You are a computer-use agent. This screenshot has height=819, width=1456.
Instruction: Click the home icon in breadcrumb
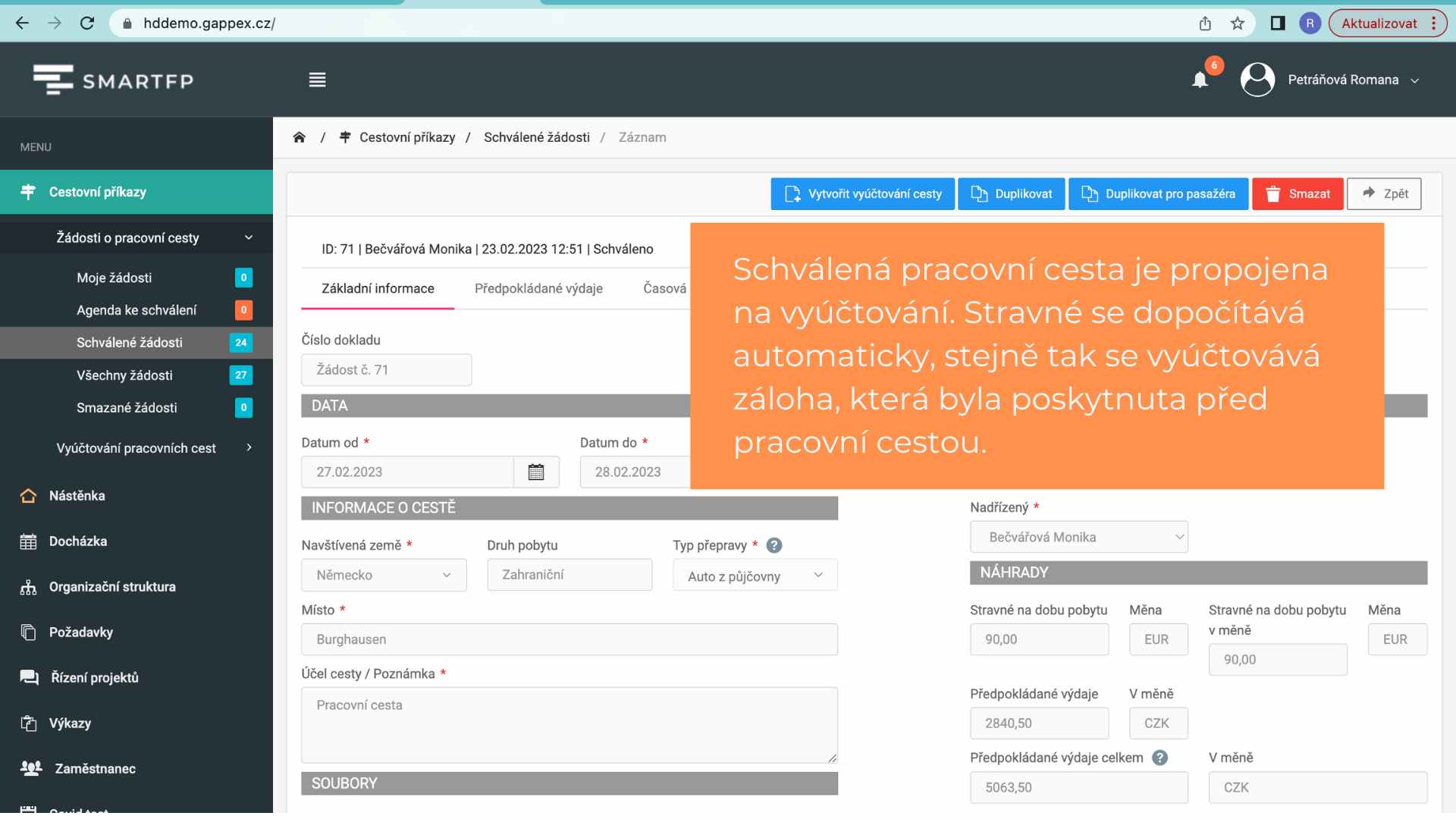[x=300, y=137]
